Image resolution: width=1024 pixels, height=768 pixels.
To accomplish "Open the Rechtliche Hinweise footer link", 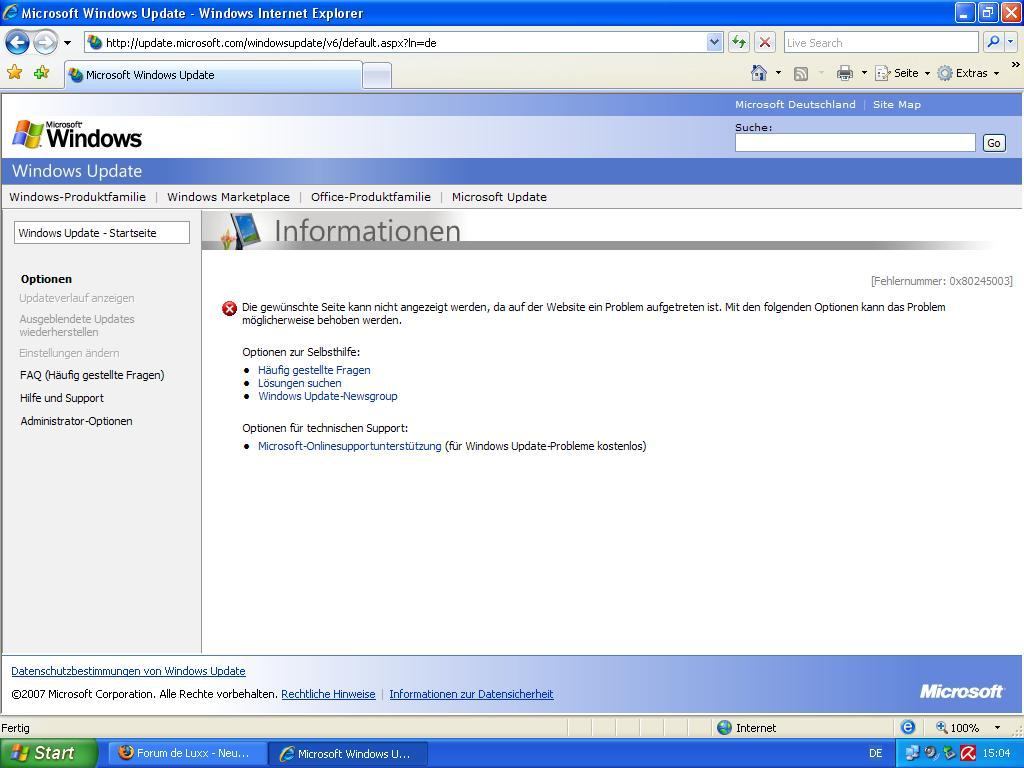I will [x=328, y=694].
